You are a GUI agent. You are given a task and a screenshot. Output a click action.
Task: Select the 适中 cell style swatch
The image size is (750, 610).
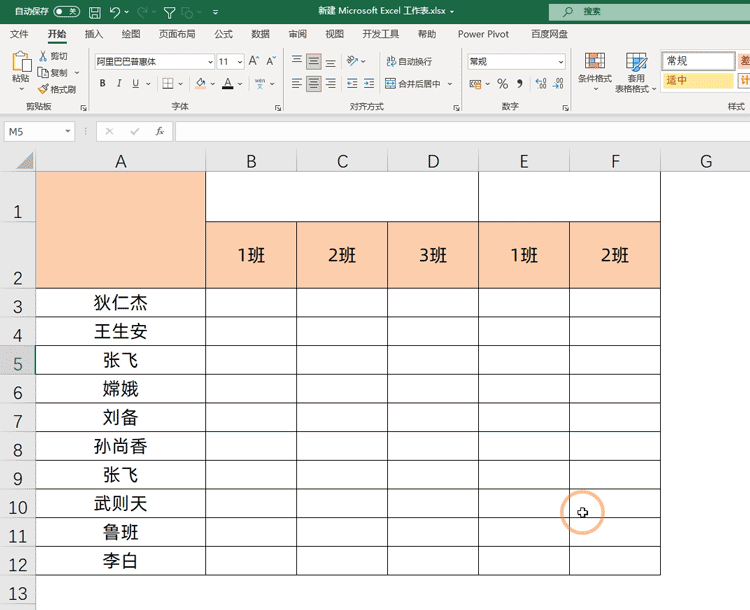tap(698, 80)
